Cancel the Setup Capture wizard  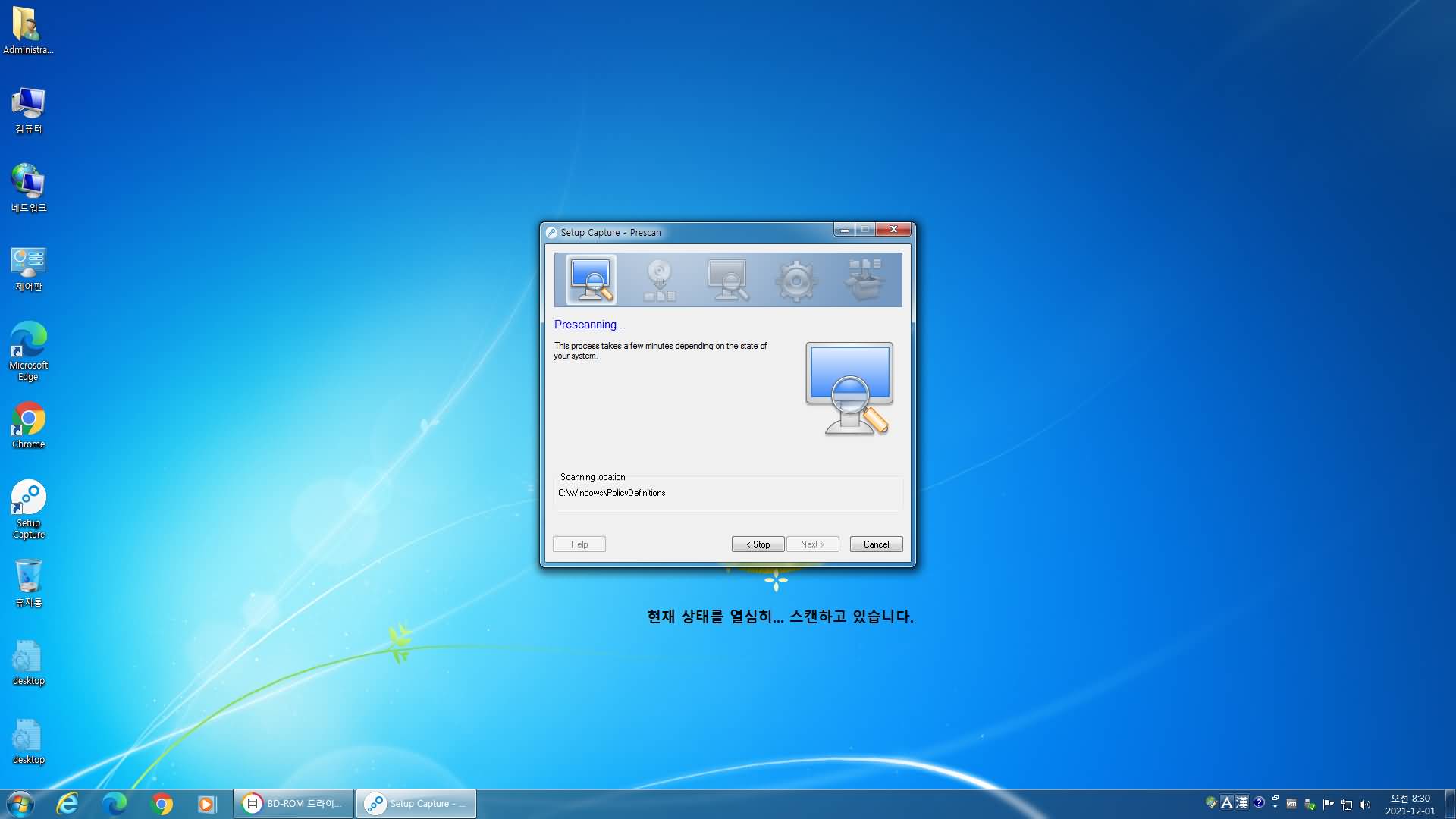click(876, 544)
